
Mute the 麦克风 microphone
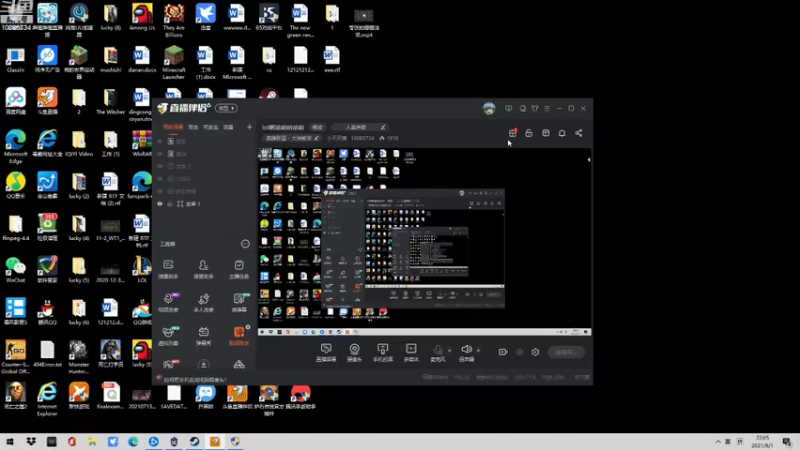click(x=437, y=352)
